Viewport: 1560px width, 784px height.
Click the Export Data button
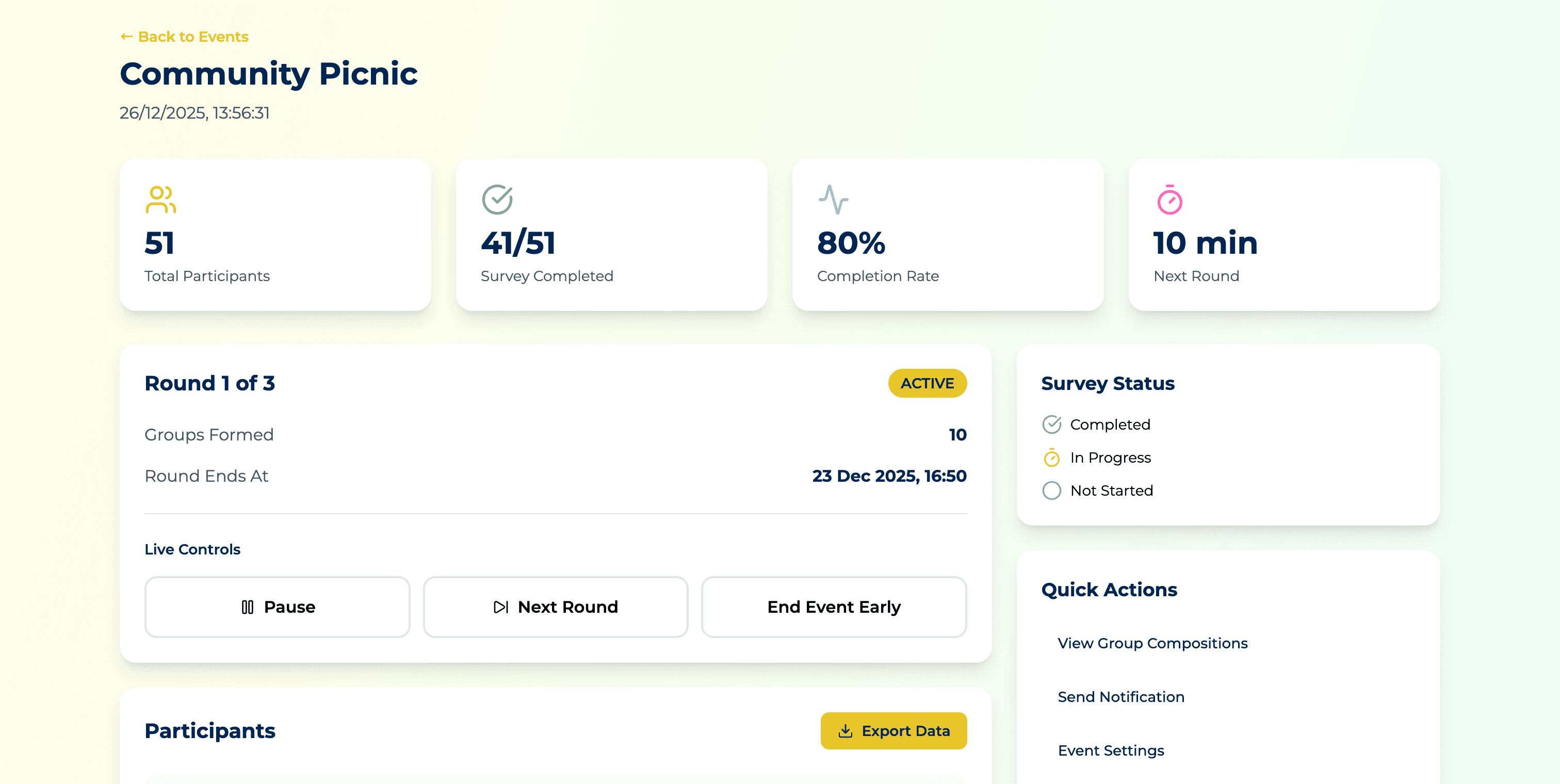coord(893,731)
